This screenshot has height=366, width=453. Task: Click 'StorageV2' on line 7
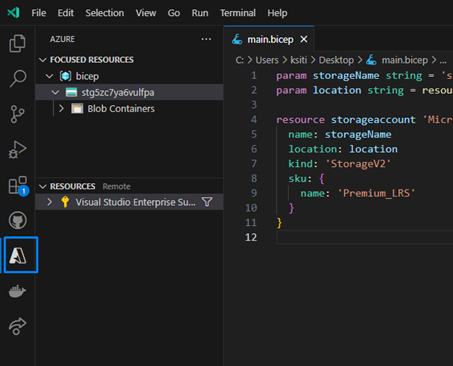[358, 164]
